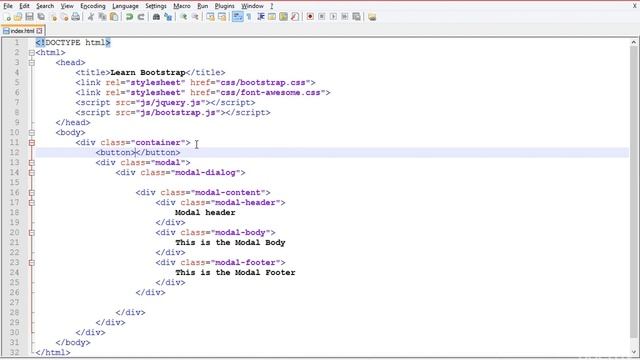This screenshot has width=640, height=360.
Task: Open the Window menu
Action: (252, 6)
